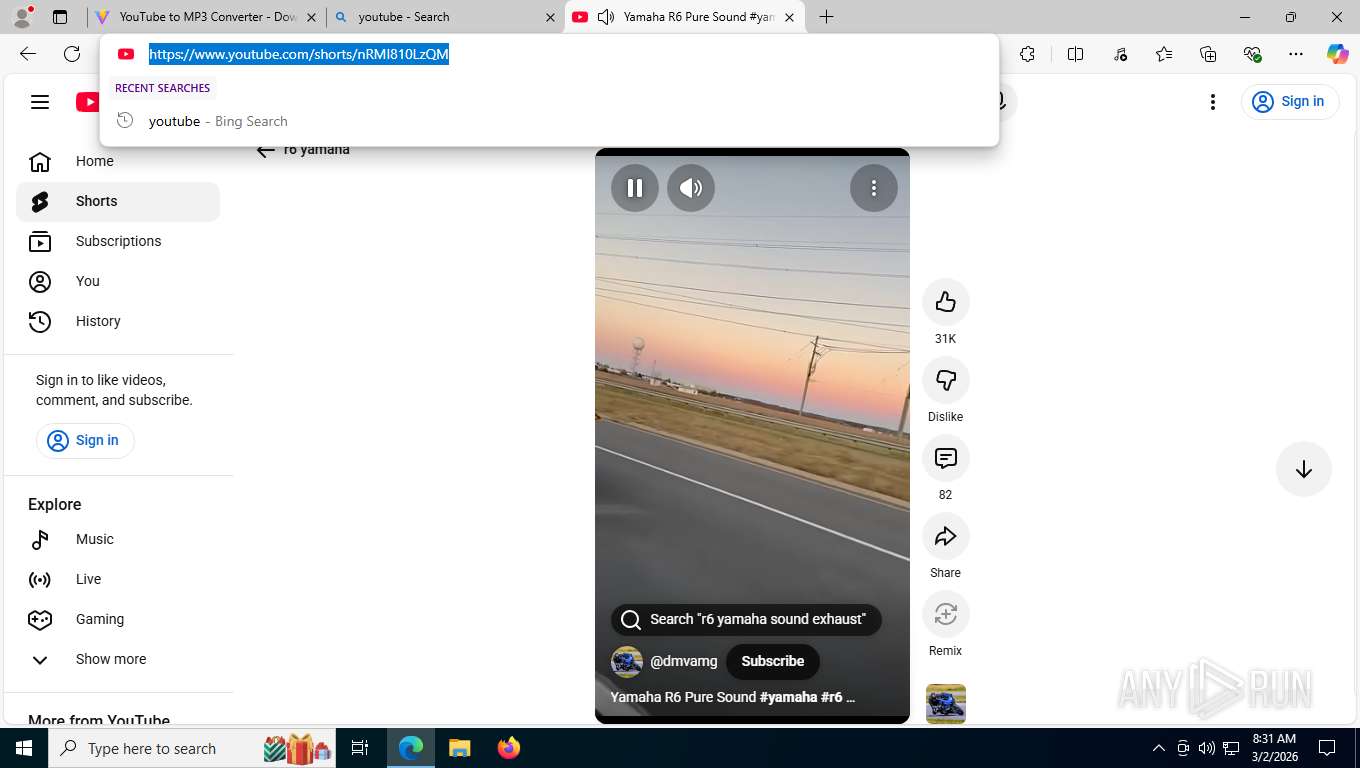Image resolution: width=1360 pixels, height=768 pixels.
Task: Switch to youtube - Search tab
Action: click(x=445, y=17)
